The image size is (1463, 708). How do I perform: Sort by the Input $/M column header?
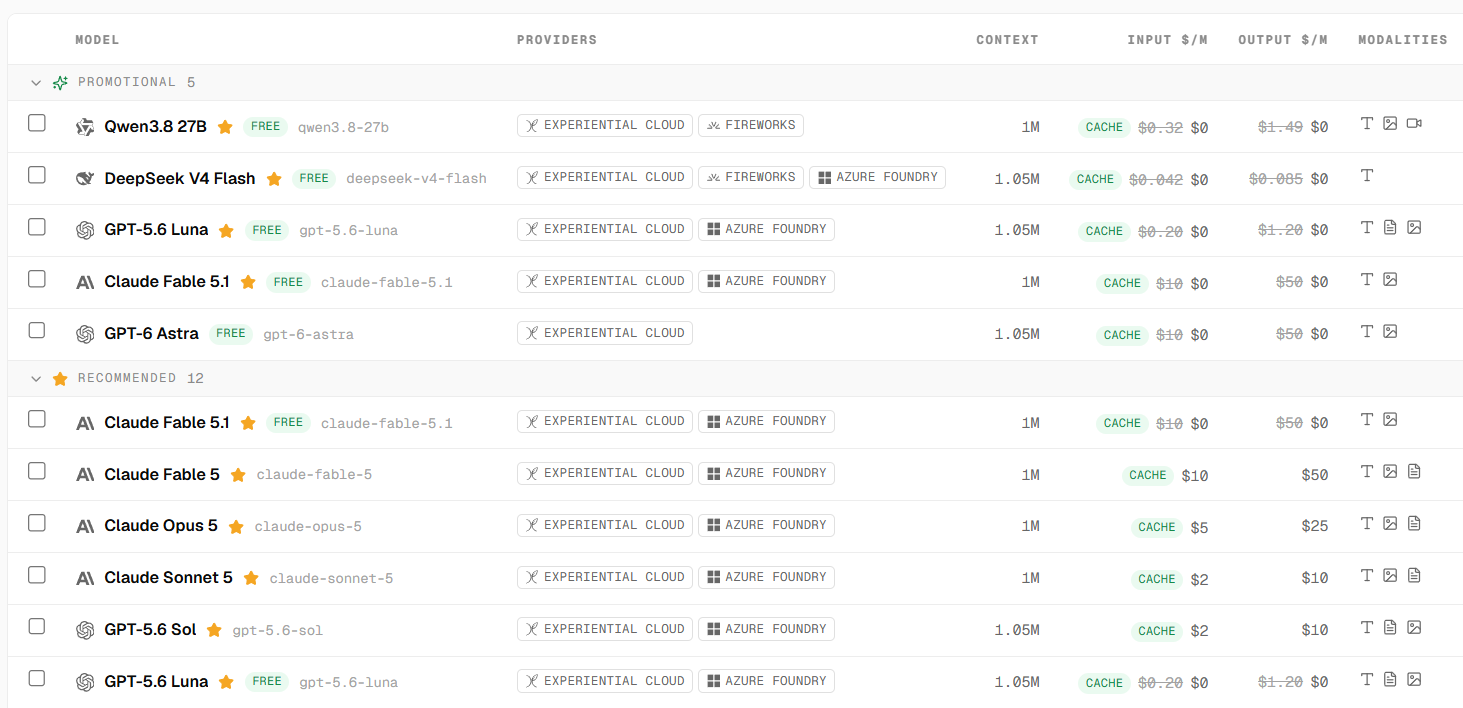pyautogui.click(x=1167, y=40)
